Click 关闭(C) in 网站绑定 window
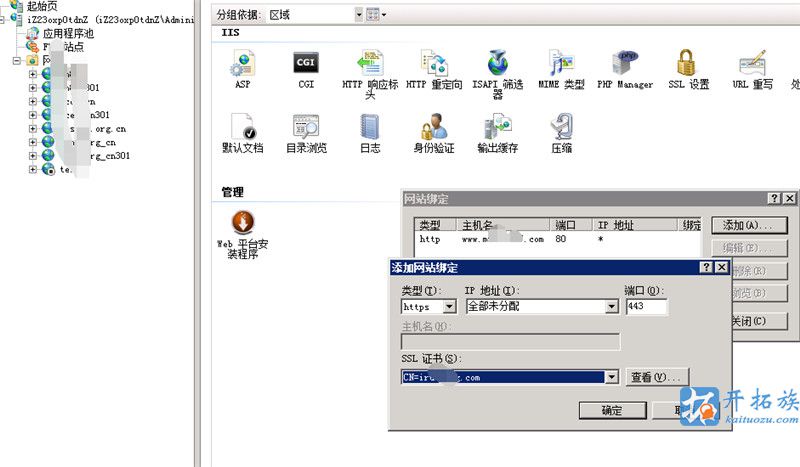 coord(758,321)
